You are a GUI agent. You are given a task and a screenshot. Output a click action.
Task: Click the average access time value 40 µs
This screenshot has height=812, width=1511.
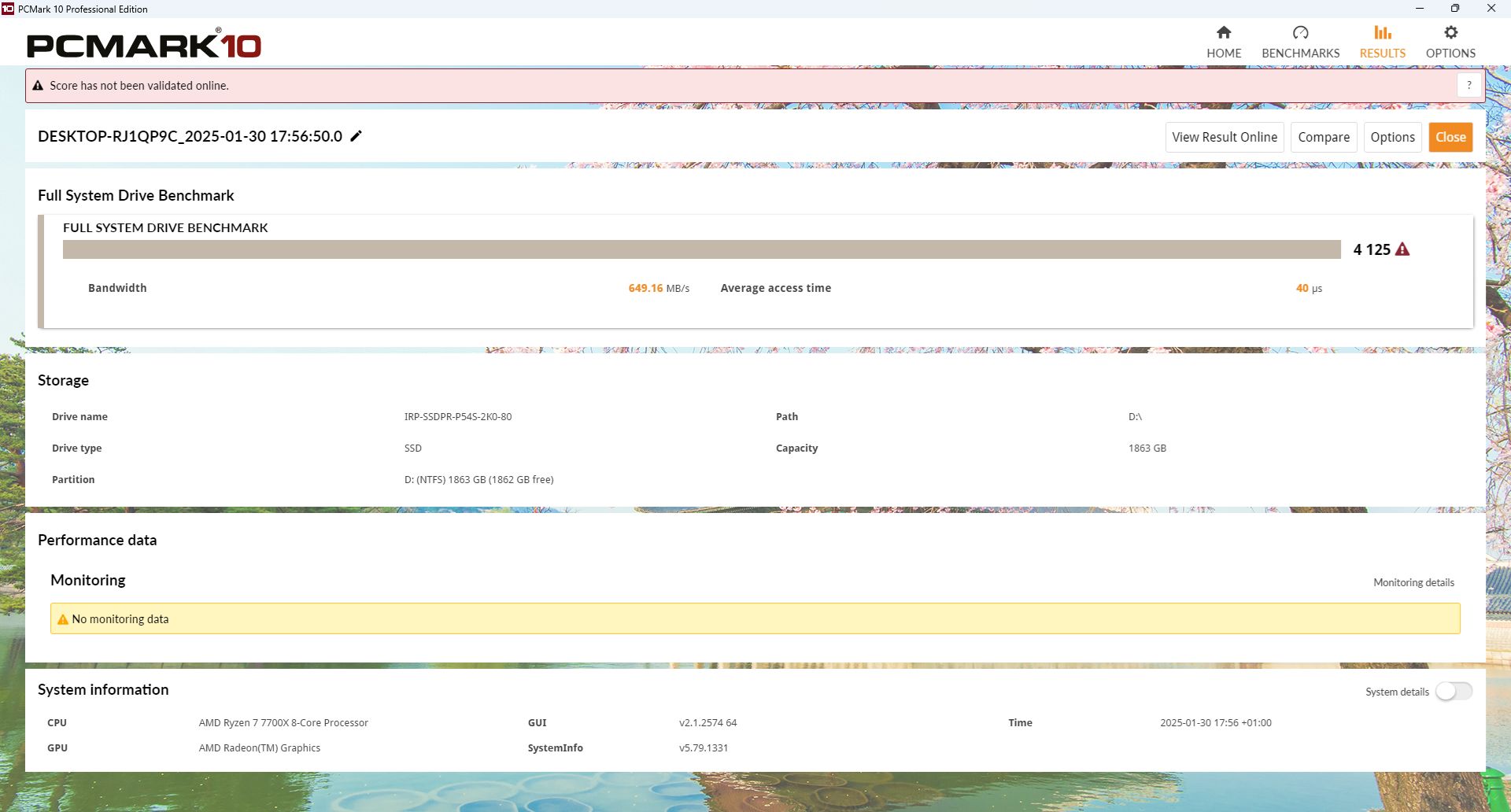[1309, 288]
